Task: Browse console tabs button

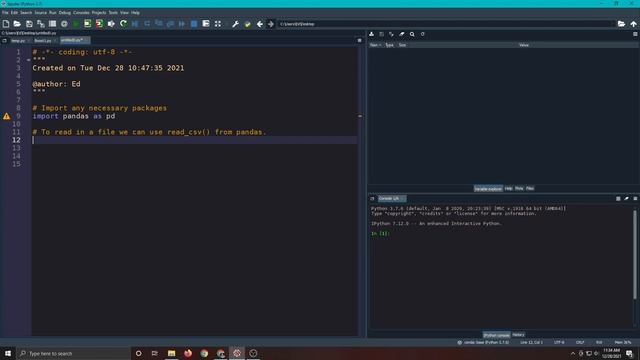Action: coord(372,198)
